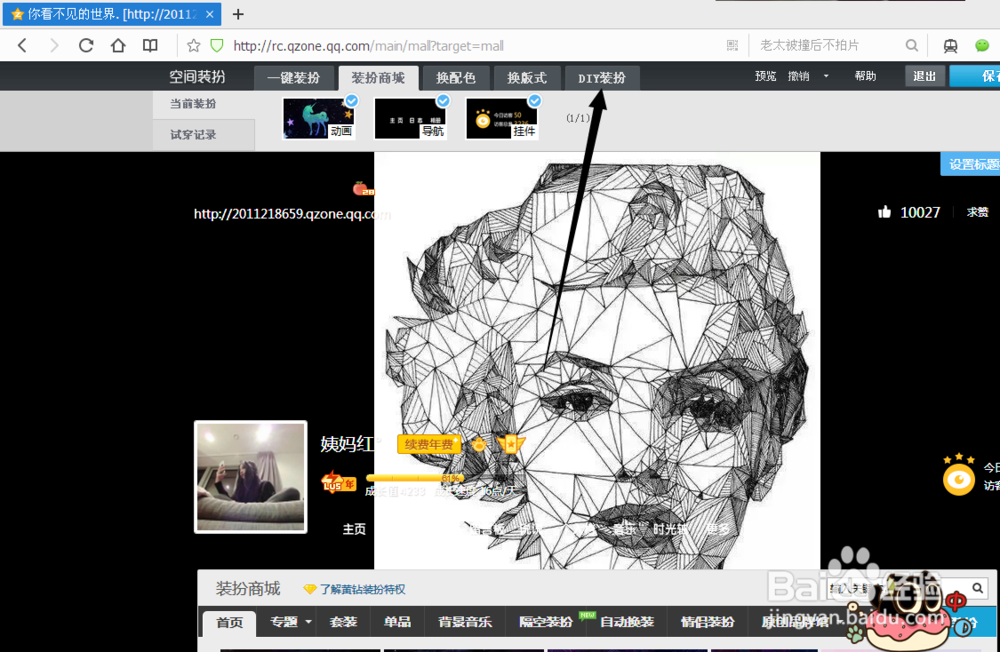Expand the dropdown arrow next to 撤销

pyautogui.click(x=827, y=76)
